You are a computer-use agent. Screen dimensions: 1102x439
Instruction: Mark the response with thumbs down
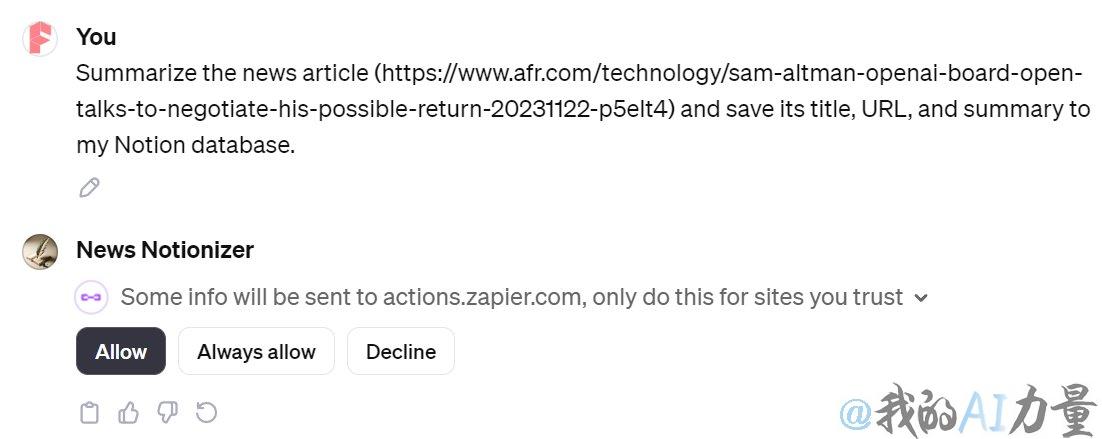(x=167, y=413)
